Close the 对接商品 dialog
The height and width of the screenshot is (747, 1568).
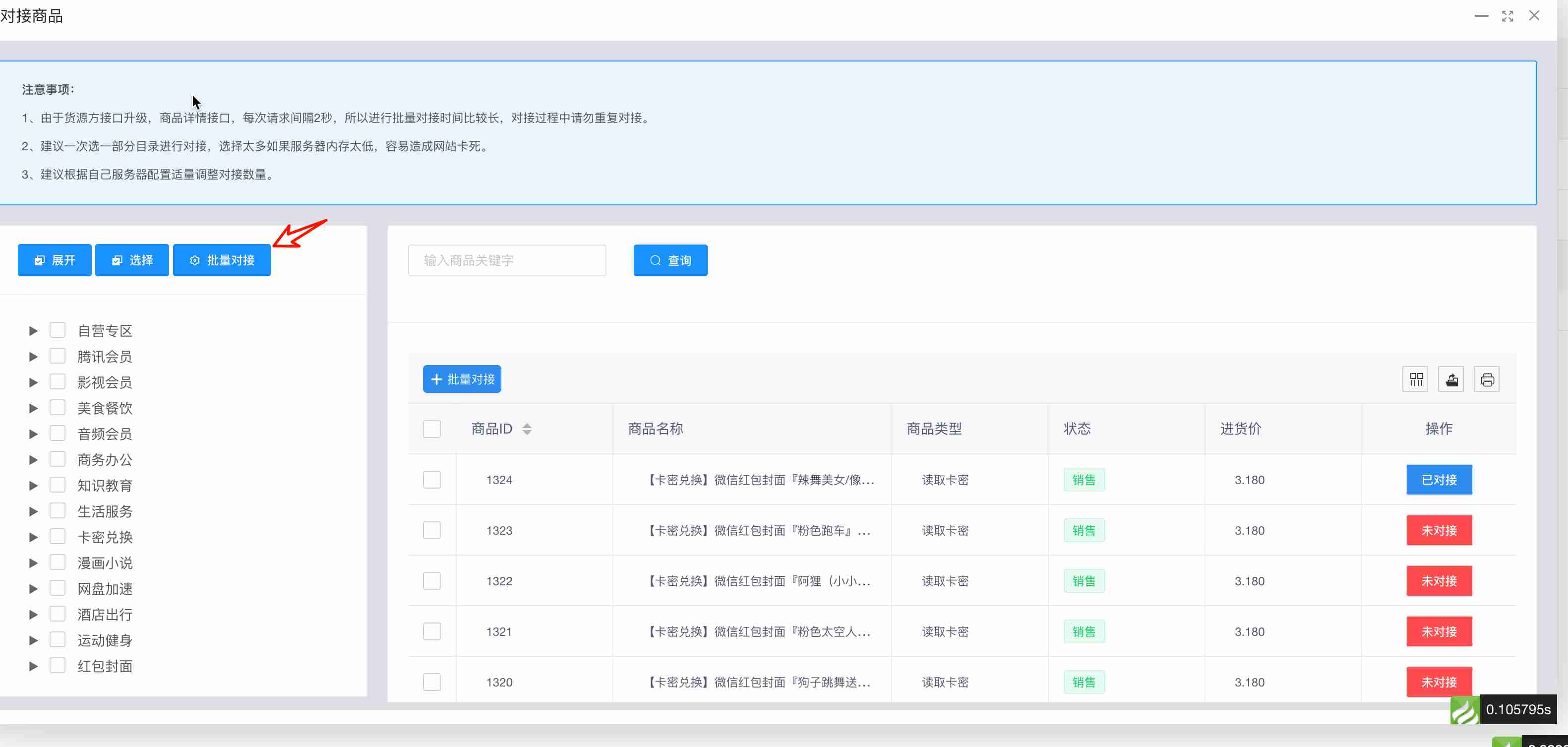(1534, 16)
